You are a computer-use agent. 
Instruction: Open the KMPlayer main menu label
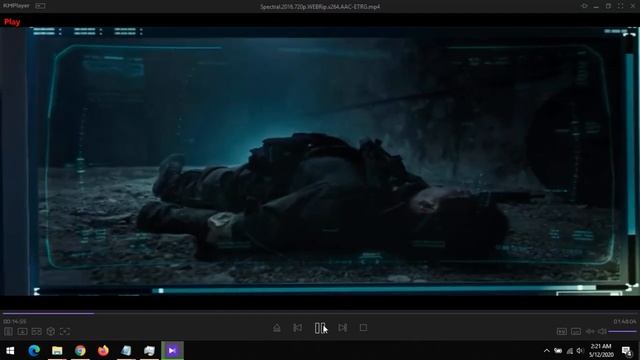16,6
